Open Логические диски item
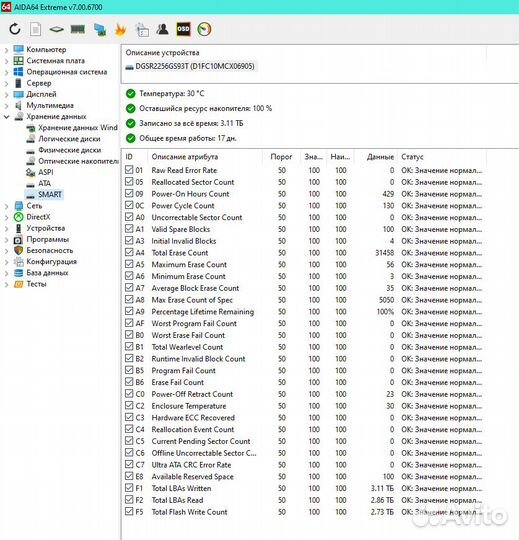 pos(69,139)
